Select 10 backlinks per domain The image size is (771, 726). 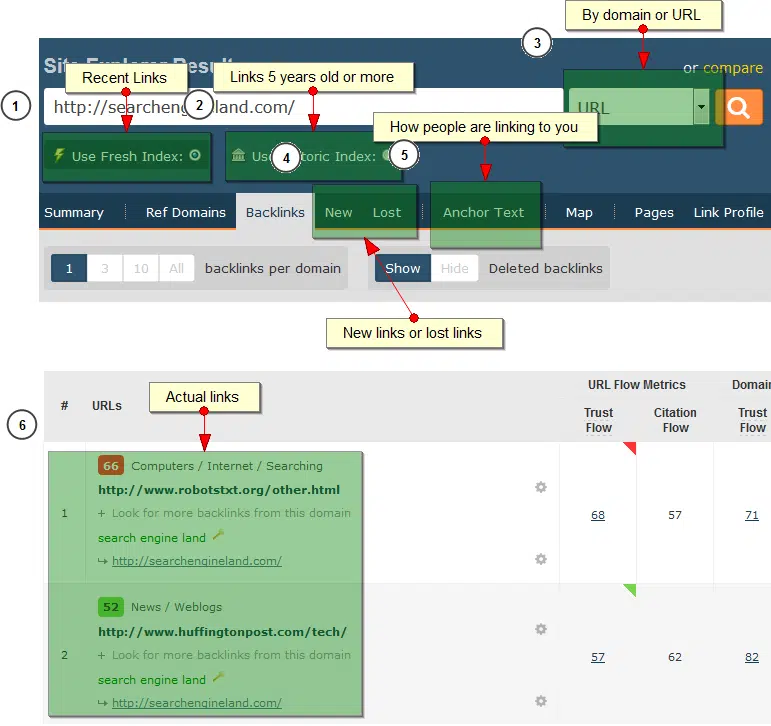[x=141, y=268]
